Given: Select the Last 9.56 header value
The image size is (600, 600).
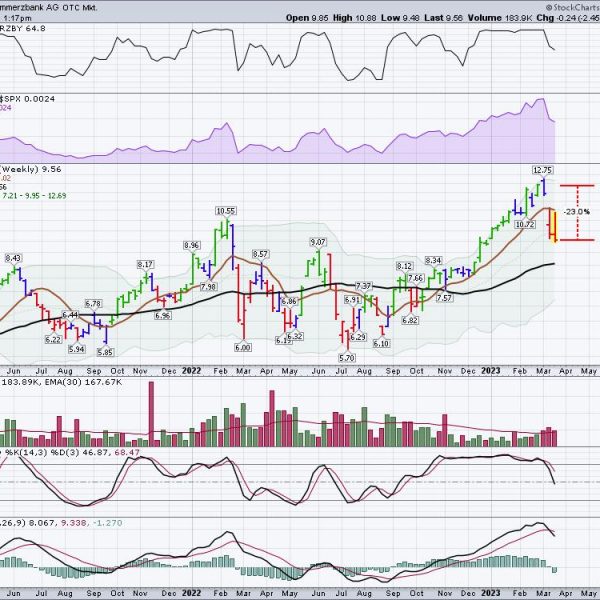Looking at the screenshot, I should point(441,18).
